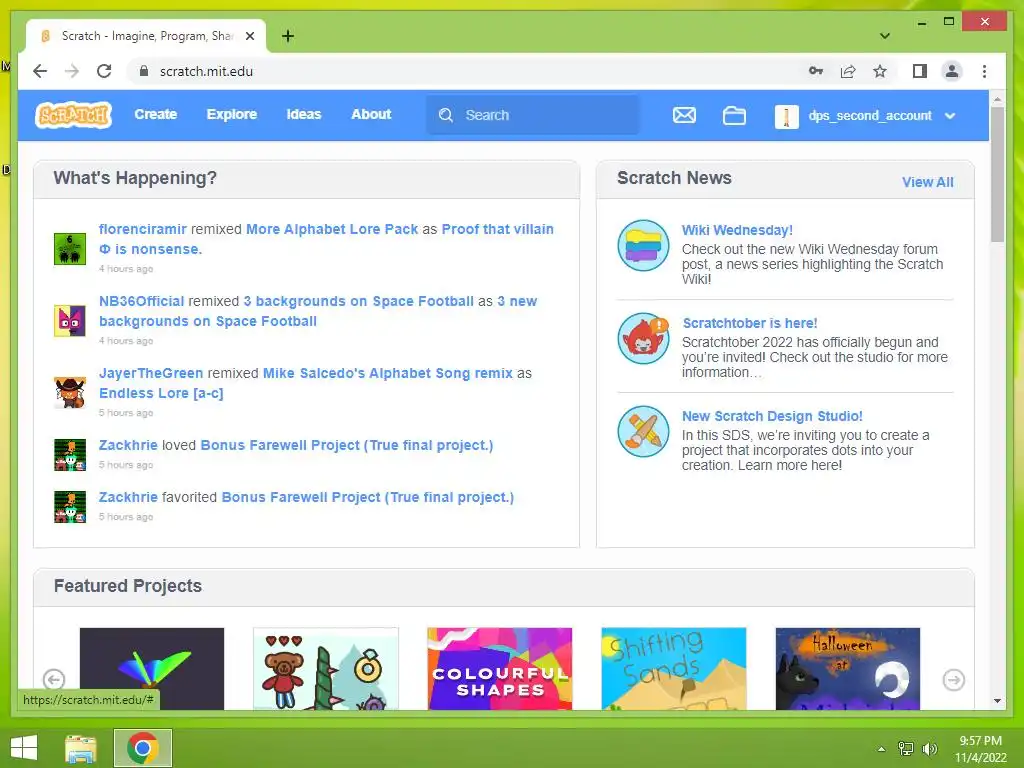Open the Explore menu item
The image size is (1024, 768).
click(x=232, y=114)
